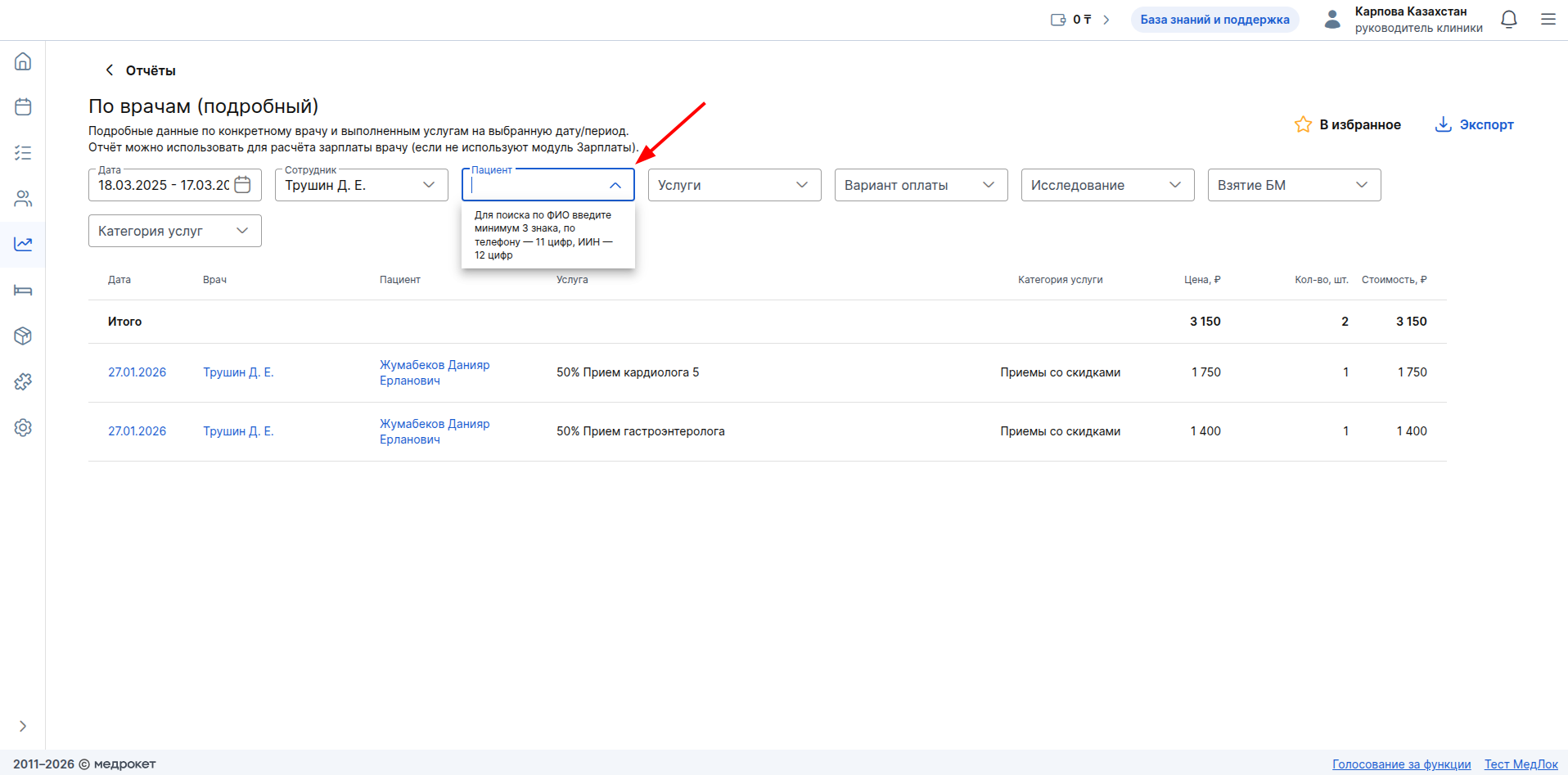1568x775 pixels.
Task: Open the Категория услуг dropdown
Action: pyautogui.click(x=174, y=231)
